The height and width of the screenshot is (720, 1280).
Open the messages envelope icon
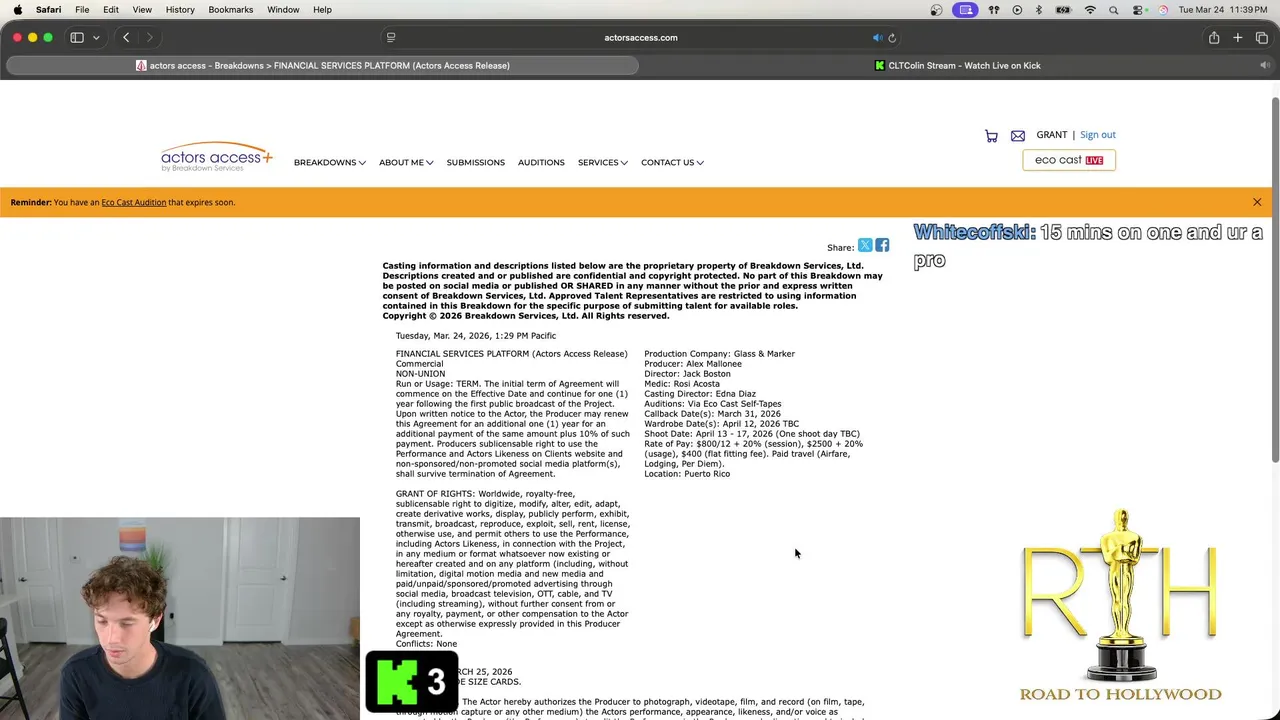click(1018, 136)
